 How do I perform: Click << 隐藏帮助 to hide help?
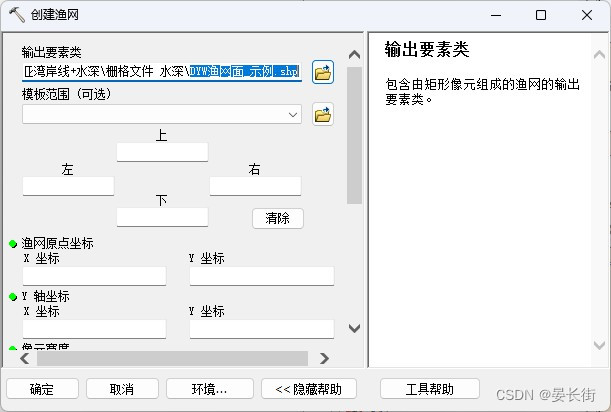pos(309,389)
